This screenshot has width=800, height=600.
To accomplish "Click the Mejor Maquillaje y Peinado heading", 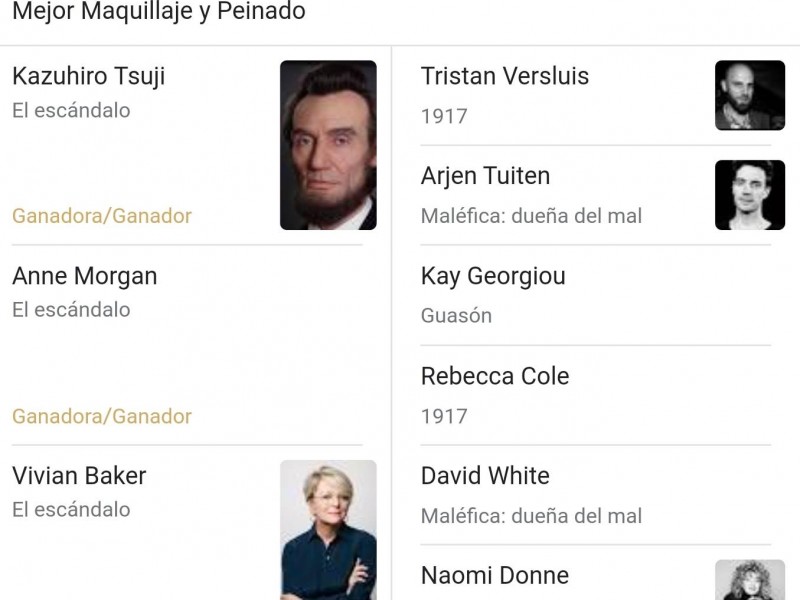I will (x=159, y=12).
